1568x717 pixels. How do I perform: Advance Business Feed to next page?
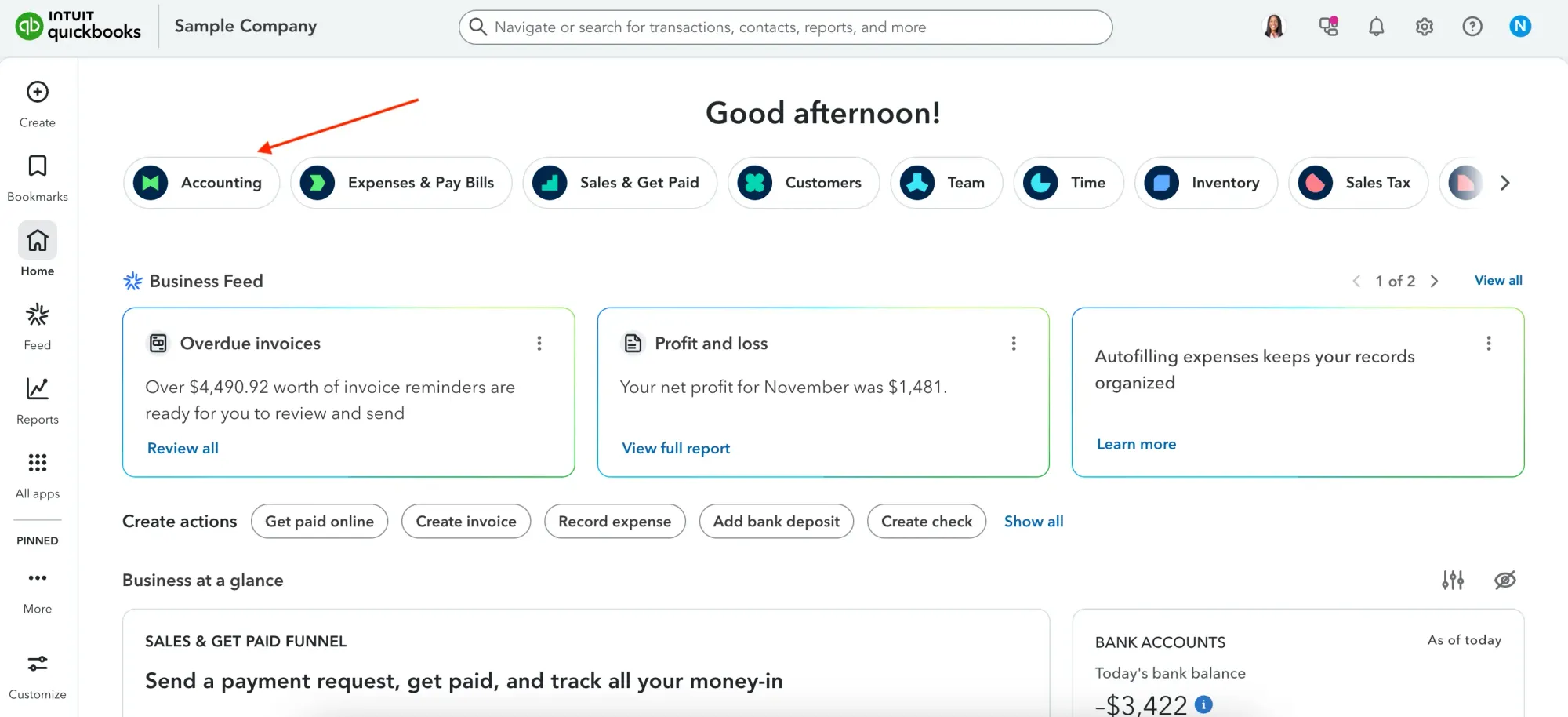click(1435, 281)
